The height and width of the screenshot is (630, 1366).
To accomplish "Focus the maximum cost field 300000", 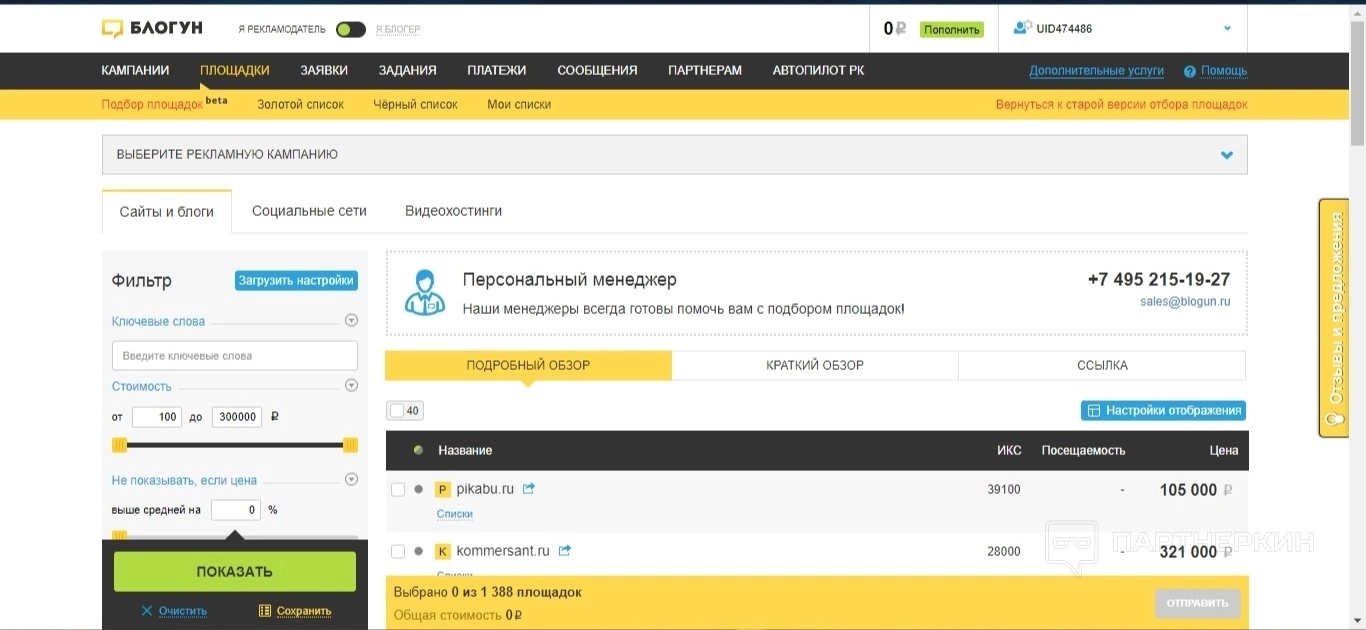I will click(x=237, y=417).
